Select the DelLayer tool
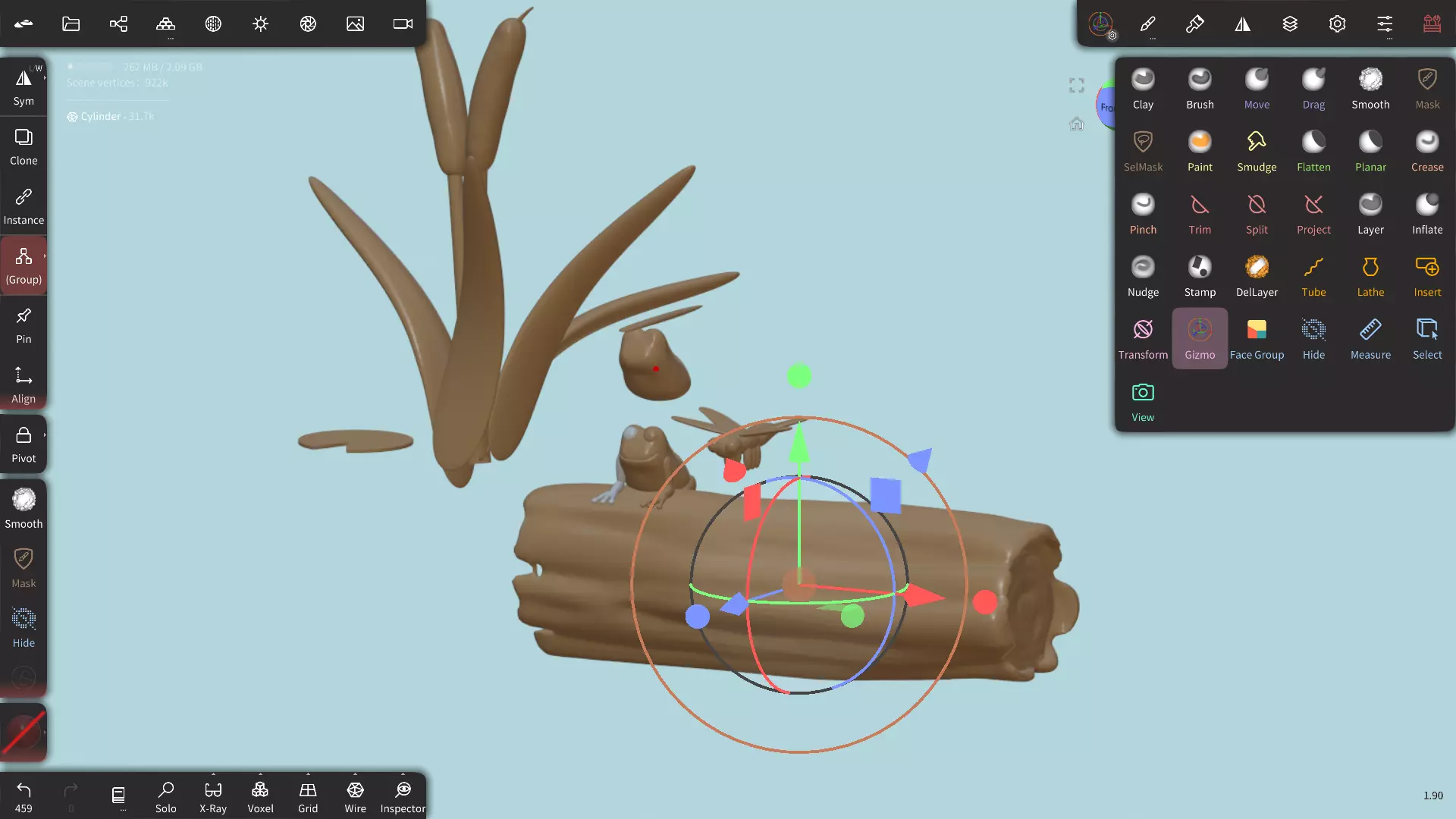The height and width of the screenshot is (819, 1456). coord(1257,276)
